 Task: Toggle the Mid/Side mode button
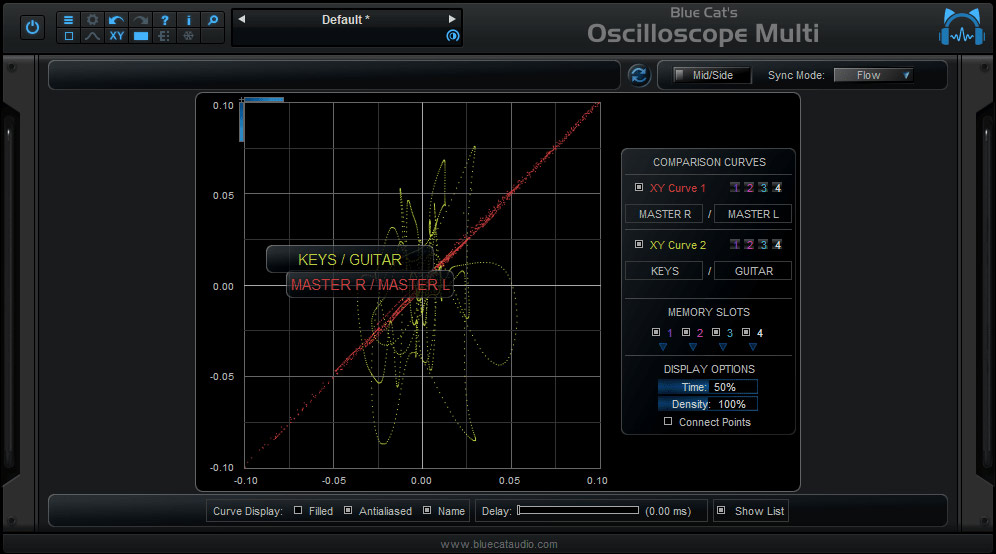click(712, 75)
